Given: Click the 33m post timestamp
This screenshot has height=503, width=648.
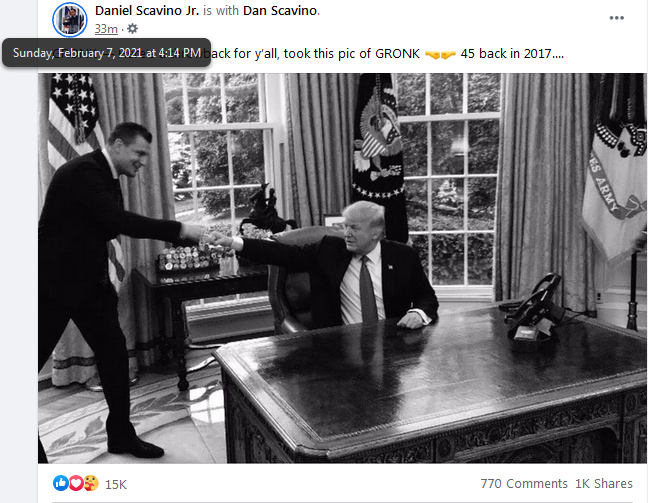Looking at the screenshot, I should pos(106,29).
